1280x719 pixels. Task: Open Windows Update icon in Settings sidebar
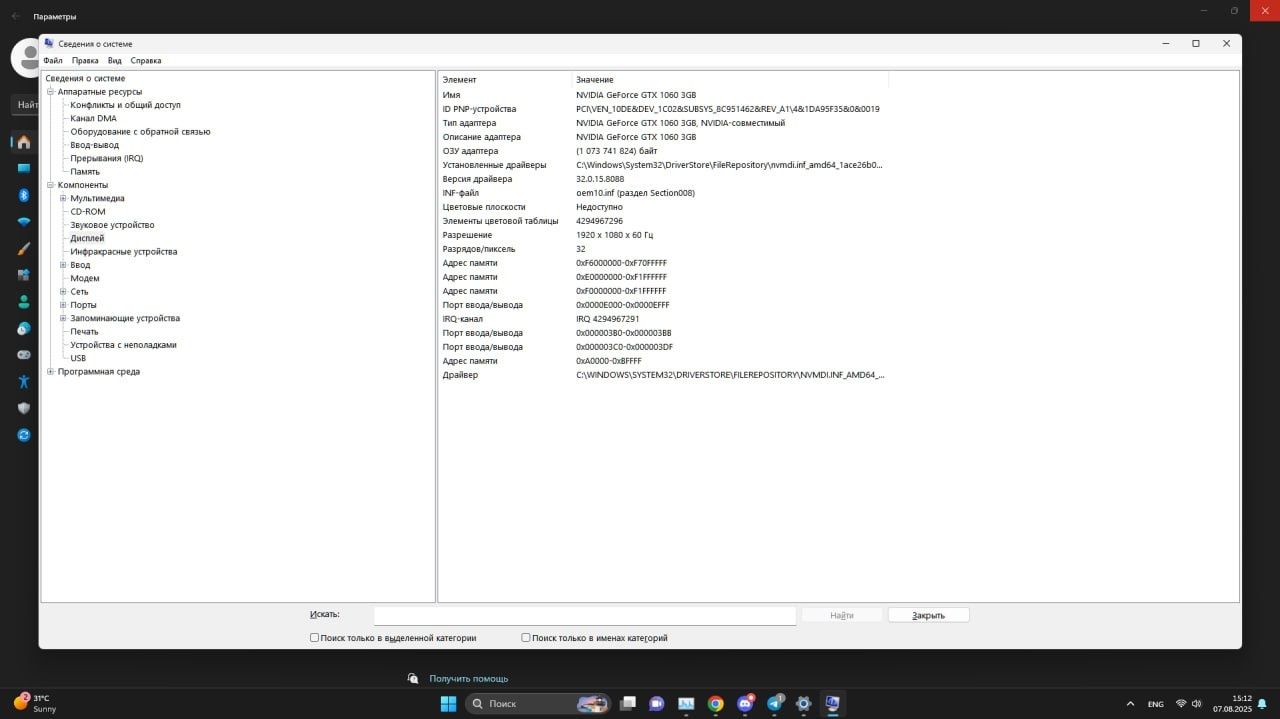[23, 435]
